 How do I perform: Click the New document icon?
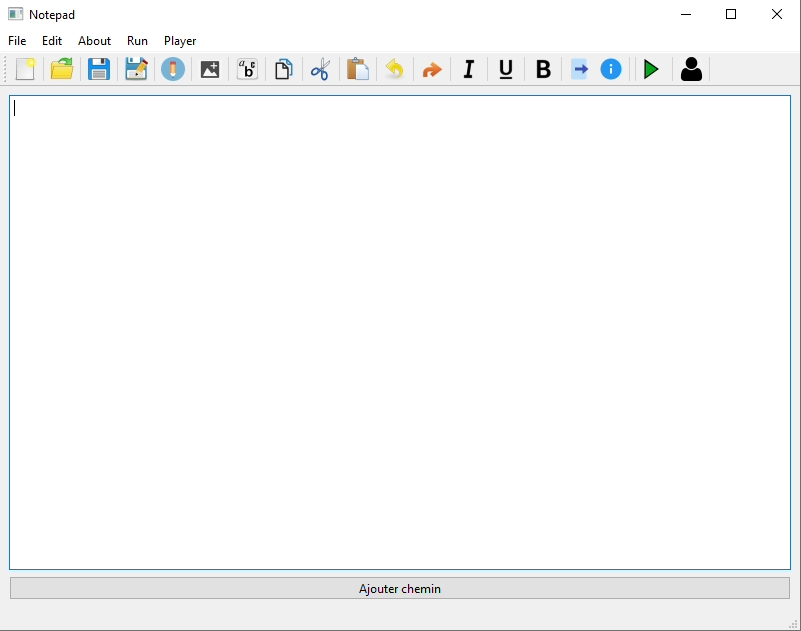point(25,69)
